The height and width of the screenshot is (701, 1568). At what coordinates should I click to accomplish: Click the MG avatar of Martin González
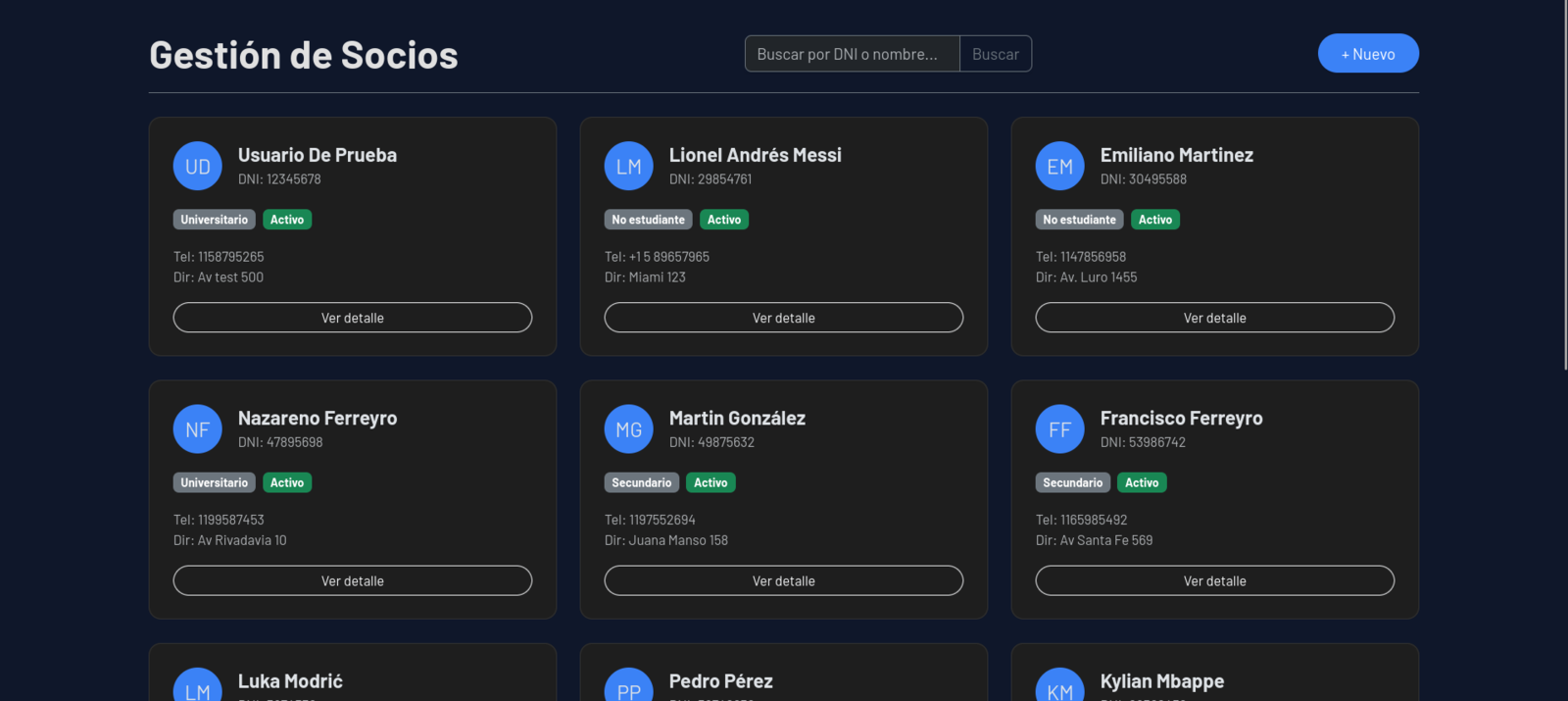click(629, 428)
